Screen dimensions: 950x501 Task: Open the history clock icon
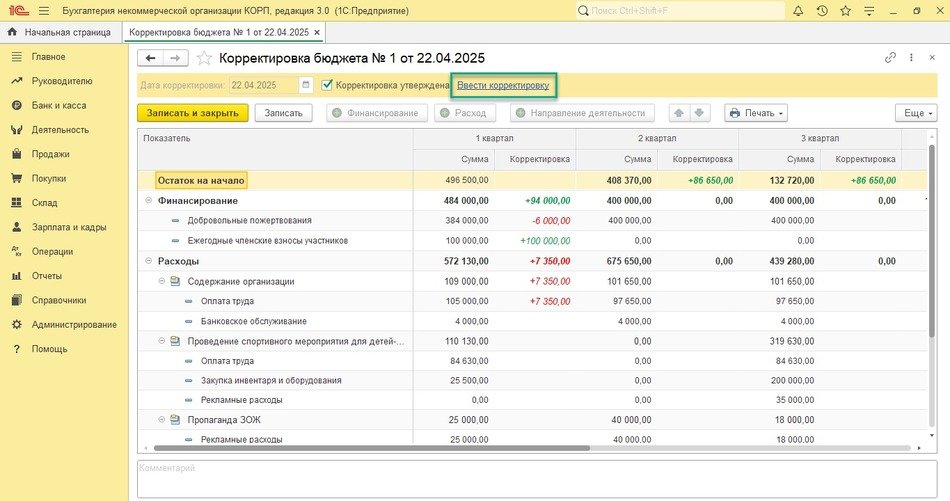tap(822, 11)
